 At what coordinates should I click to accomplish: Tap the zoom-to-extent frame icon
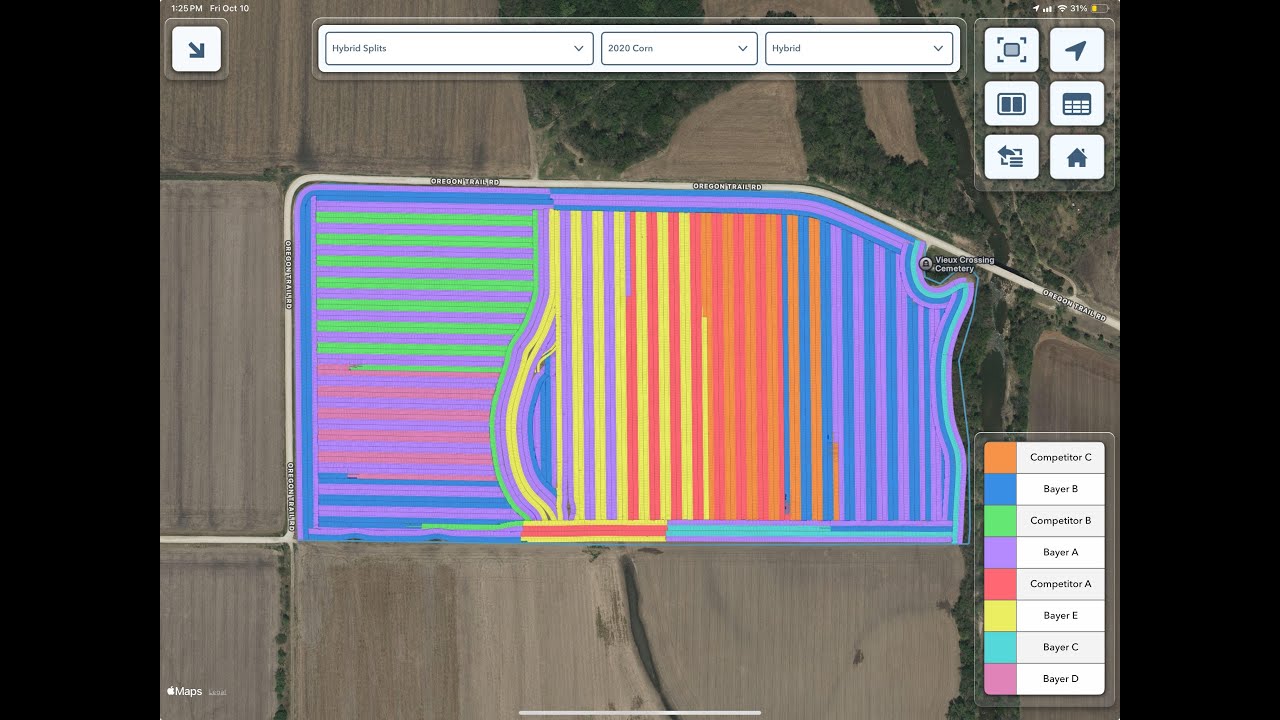[1011, 49]
